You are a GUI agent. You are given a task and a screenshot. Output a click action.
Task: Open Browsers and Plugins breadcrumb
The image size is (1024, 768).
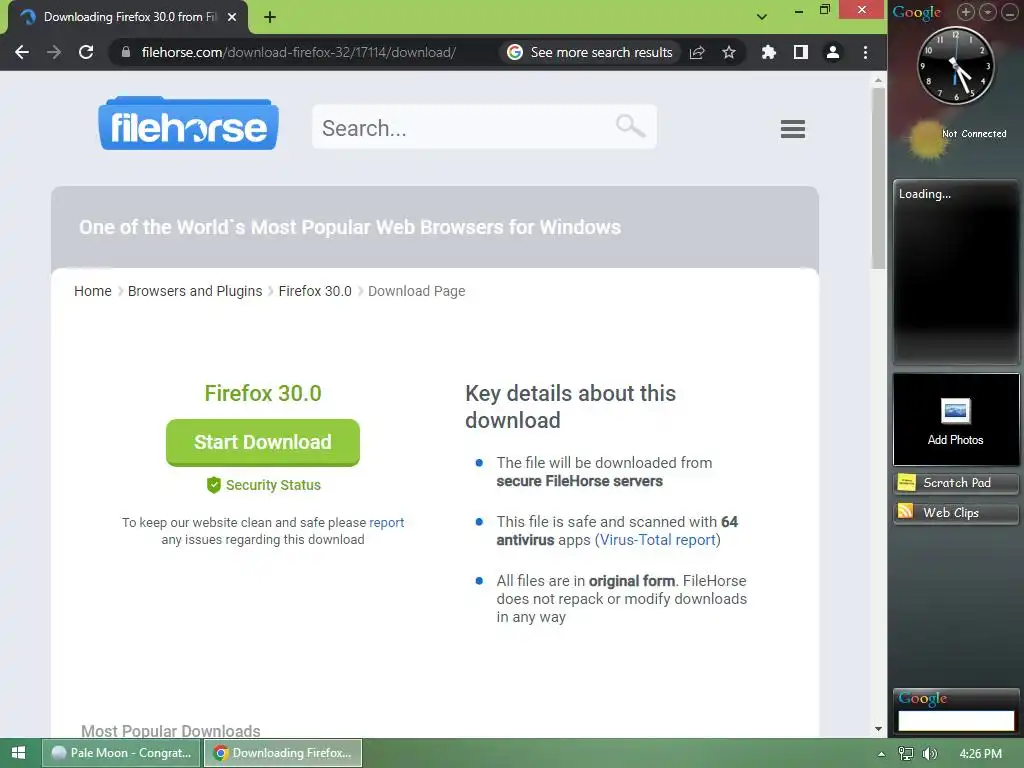[195, 291]
